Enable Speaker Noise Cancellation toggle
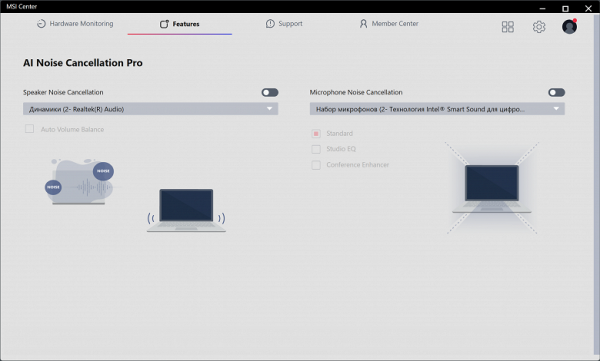 point(270,92)
